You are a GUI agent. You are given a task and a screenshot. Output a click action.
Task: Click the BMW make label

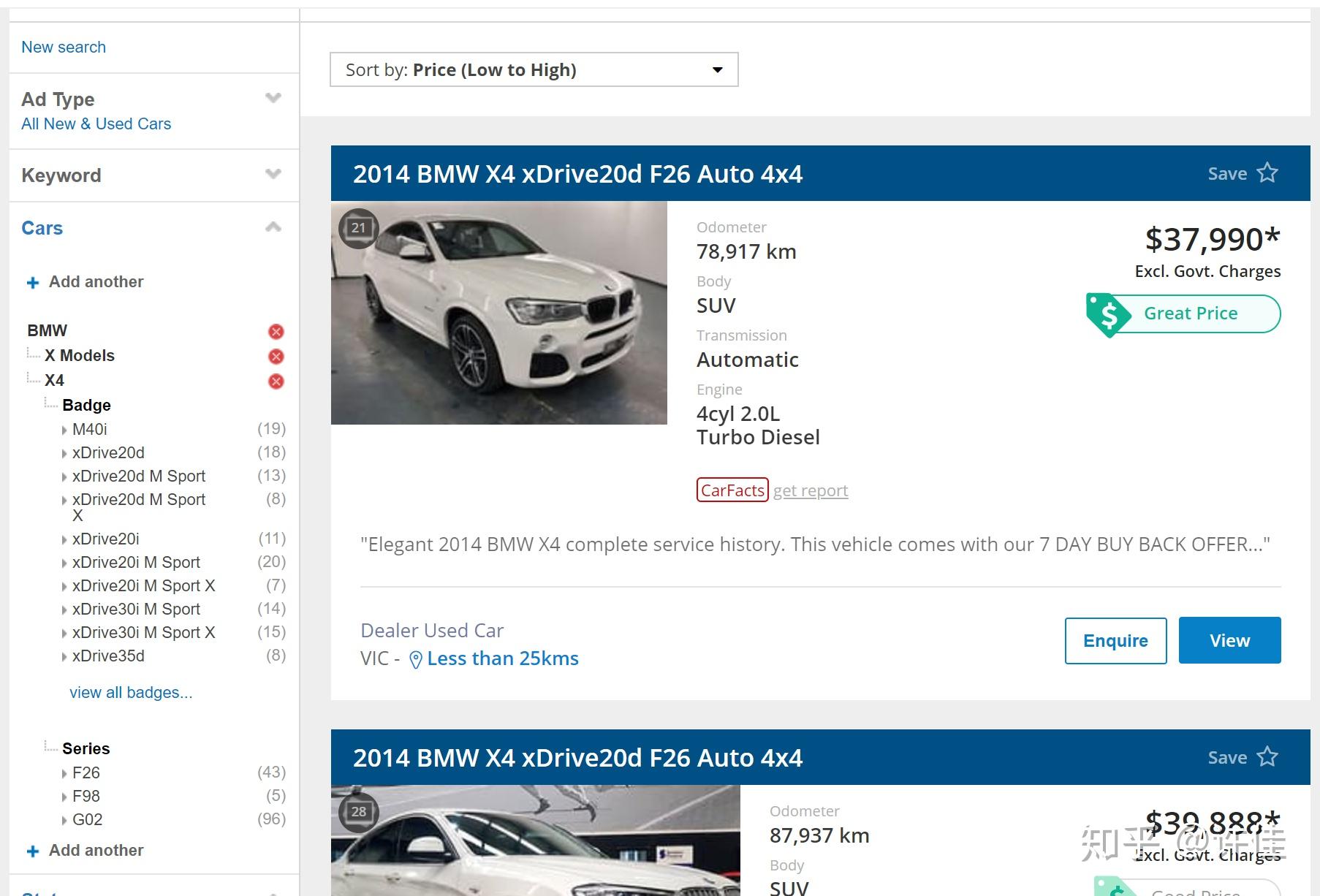click(x=47, y=331)
